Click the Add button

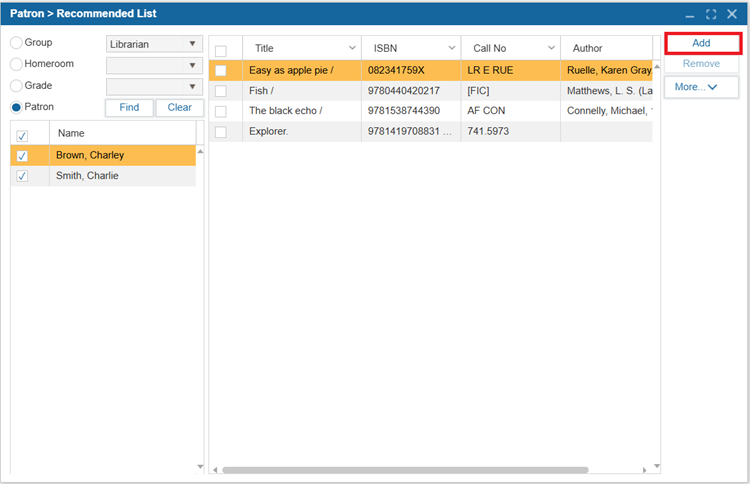[701, 43]
